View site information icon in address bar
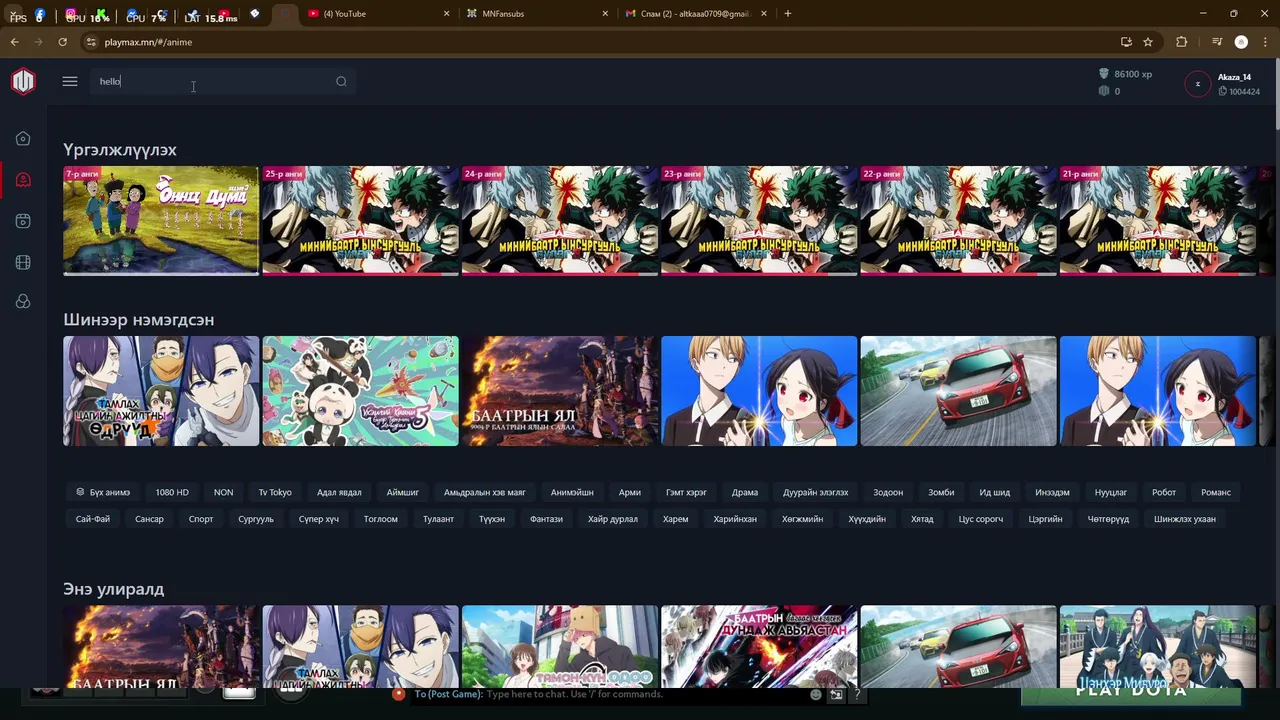Screen dimensions: 1280x720 coord(90,42)
